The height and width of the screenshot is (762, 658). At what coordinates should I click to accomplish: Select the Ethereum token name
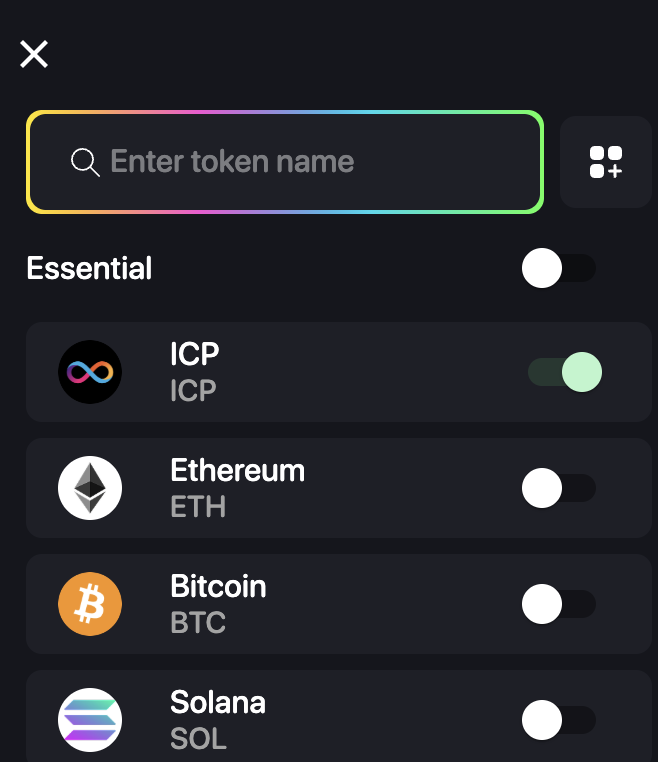tap(237, 470)
